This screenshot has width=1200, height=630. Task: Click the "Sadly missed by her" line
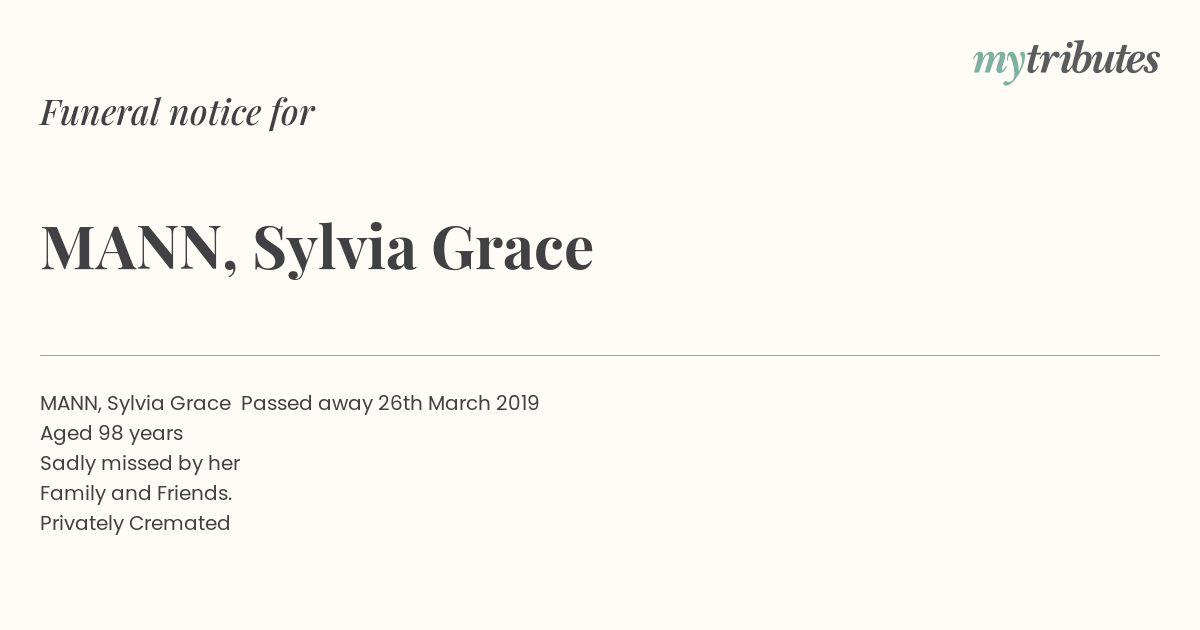(x=140, y=463)
